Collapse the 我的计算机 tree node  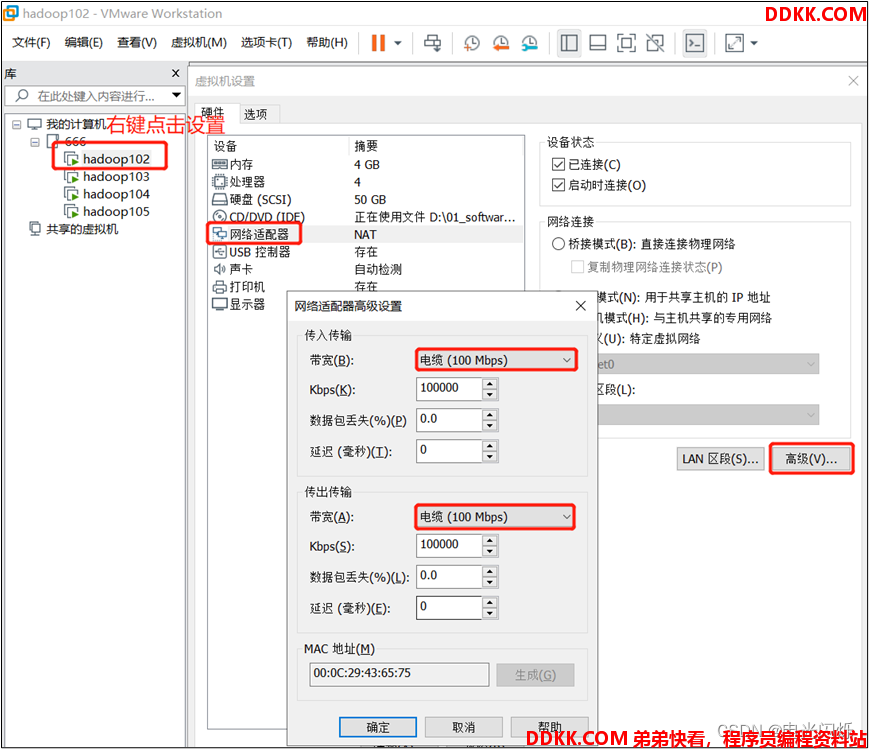tap(17, 125)
